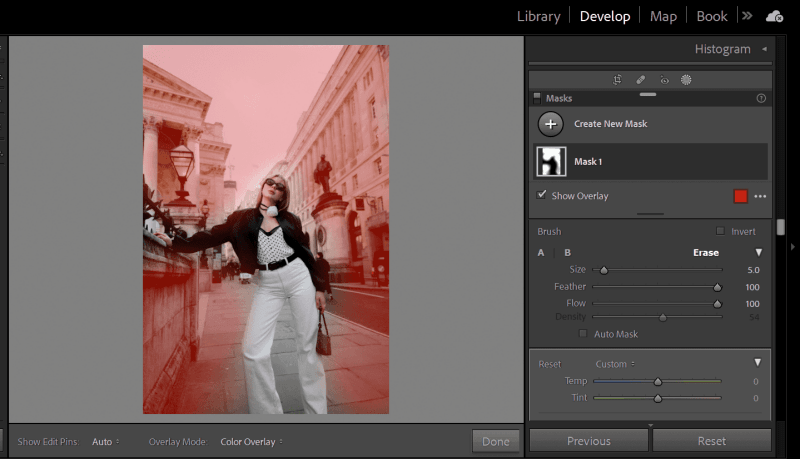Open the three-dot overlay options menu

click(x=760, y=196)
